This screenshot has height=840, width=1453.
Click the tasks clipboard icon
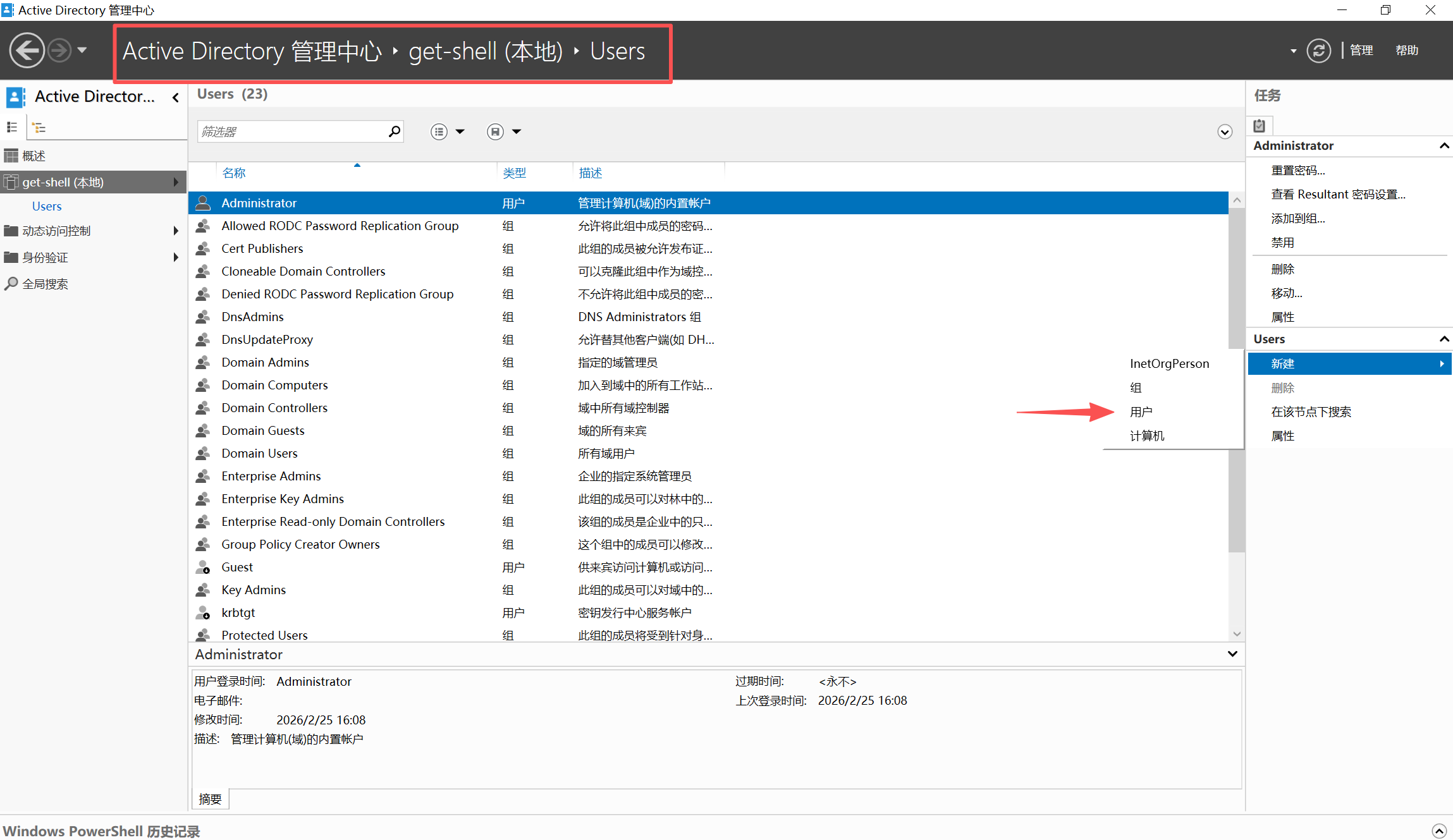(1259, 126)
